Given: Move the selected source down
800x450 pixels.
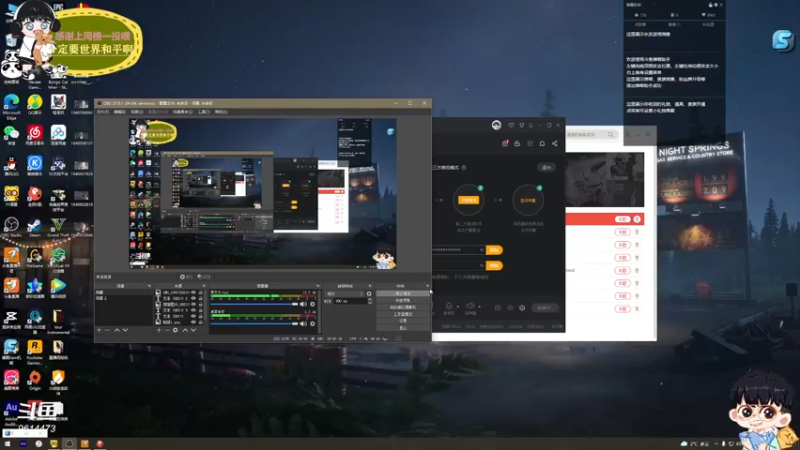Looking at the screenshot, I should click(193, 330).
